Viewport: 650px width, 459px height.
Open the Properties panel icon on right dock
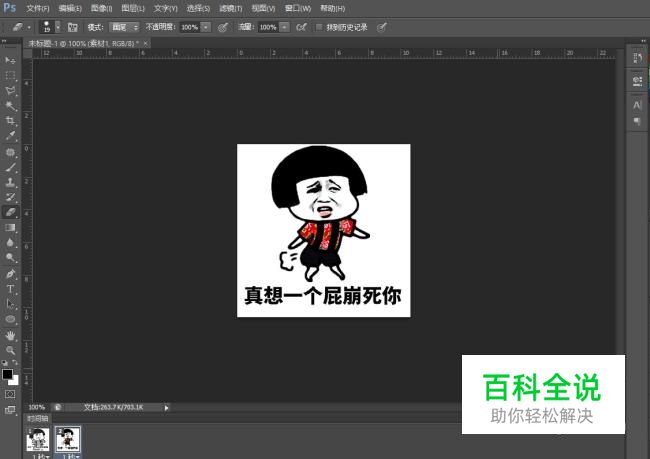[x=637, y=80]
